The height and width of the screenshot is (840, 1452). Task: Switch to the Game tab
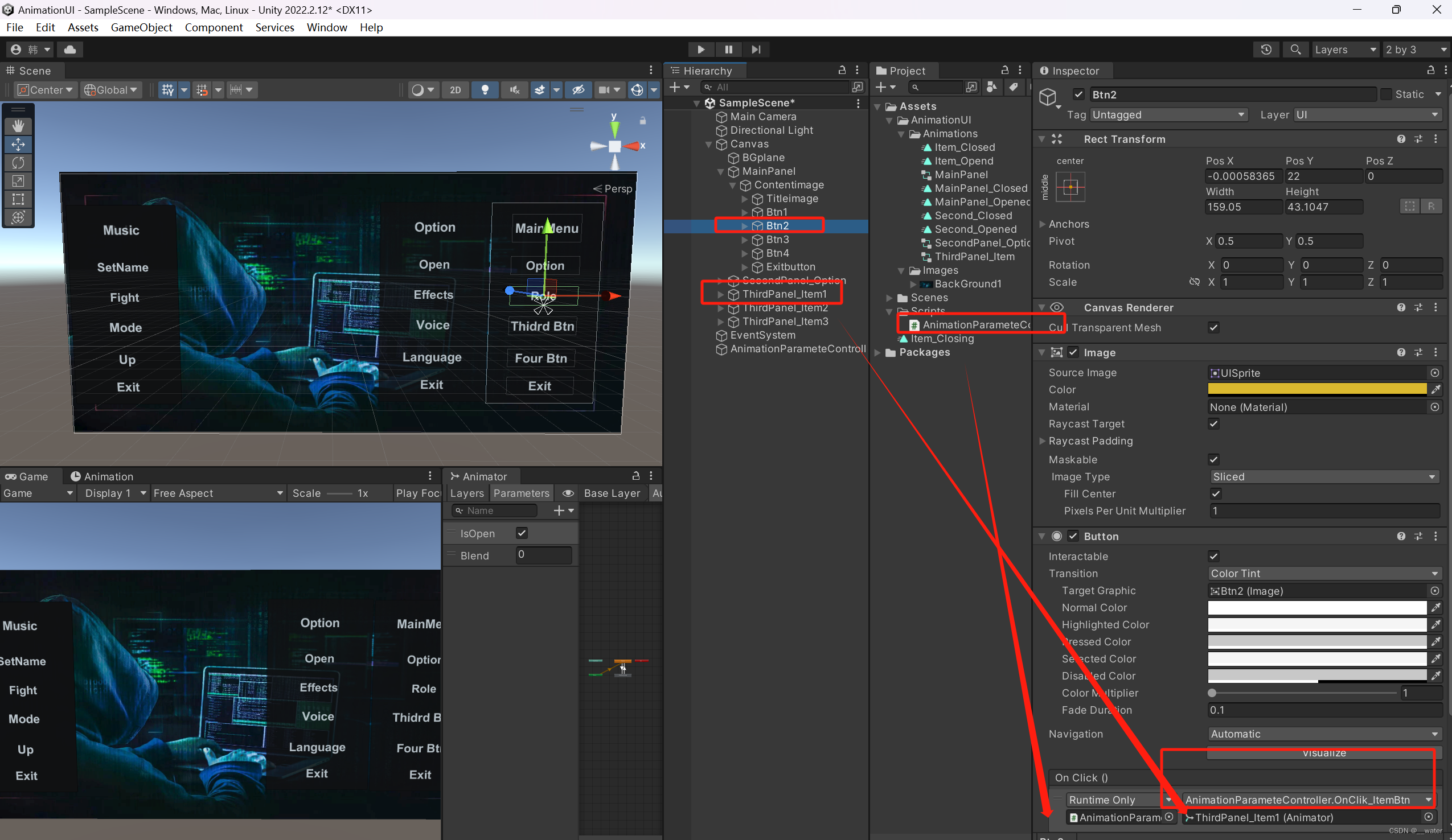click(x=27, y=477)
